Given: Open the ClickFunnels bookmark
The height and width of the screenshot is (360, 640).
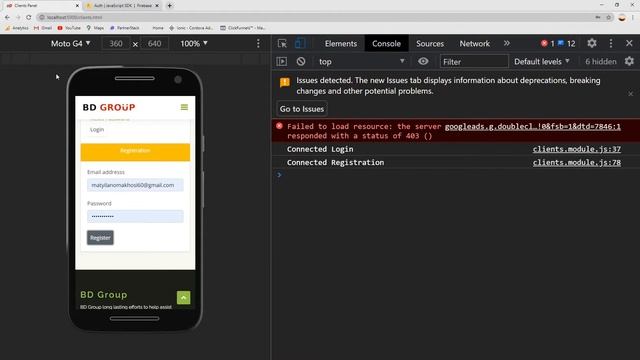Looking at the screenshot, I should [243, 28].
